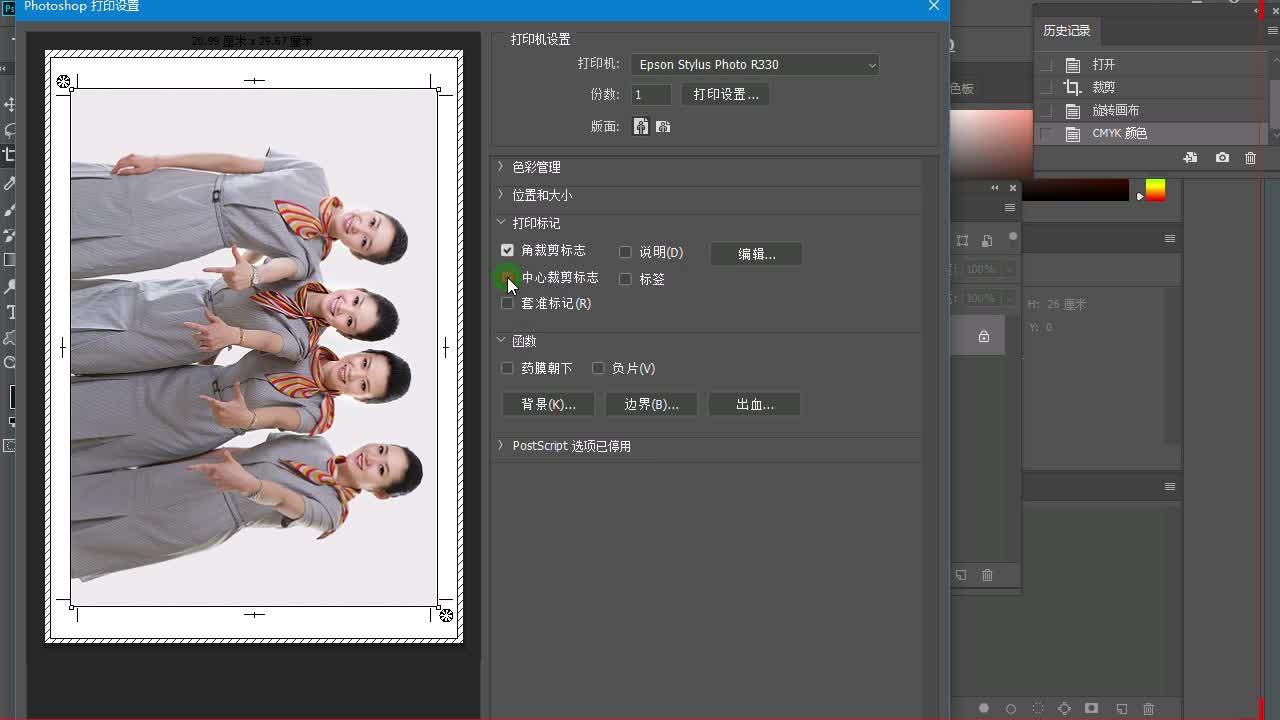Click the 份数 copies input field
The width and height of the screenshot is (1280, 720).
649,94
